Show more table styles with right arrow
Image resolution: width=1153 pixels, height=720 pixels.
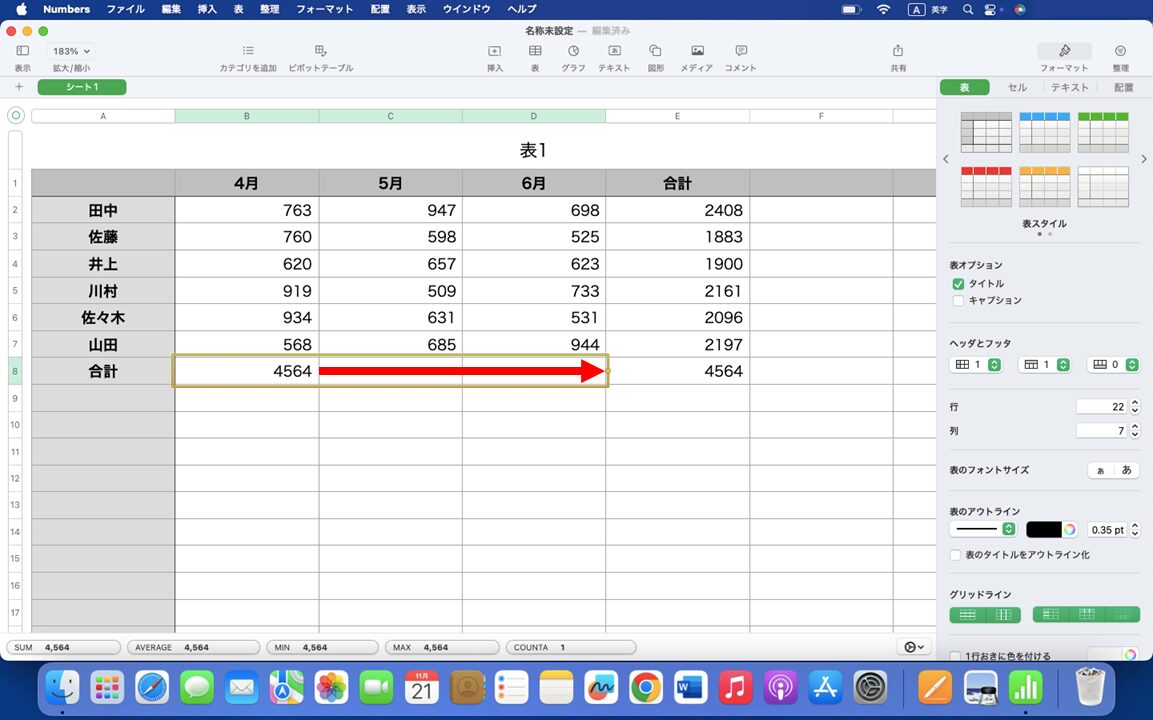pyautogui.click(x=1144, y=158)
